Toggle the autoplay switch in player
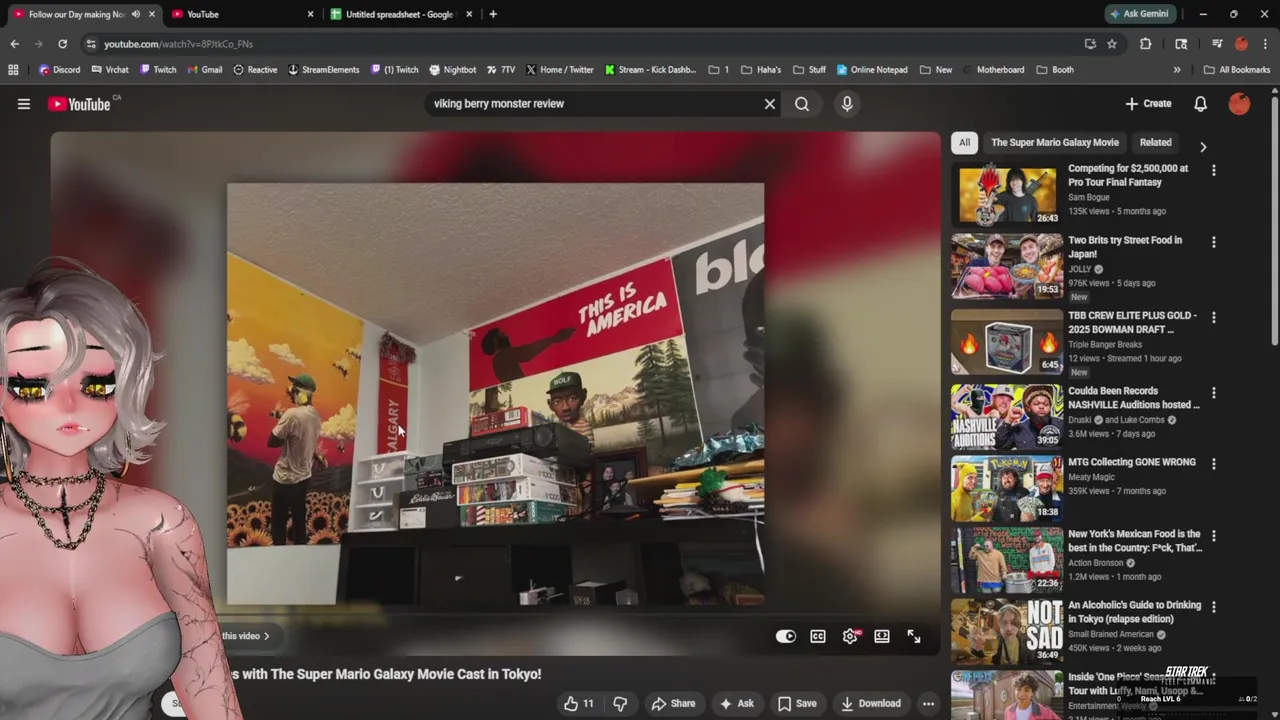 coord(786,636)
